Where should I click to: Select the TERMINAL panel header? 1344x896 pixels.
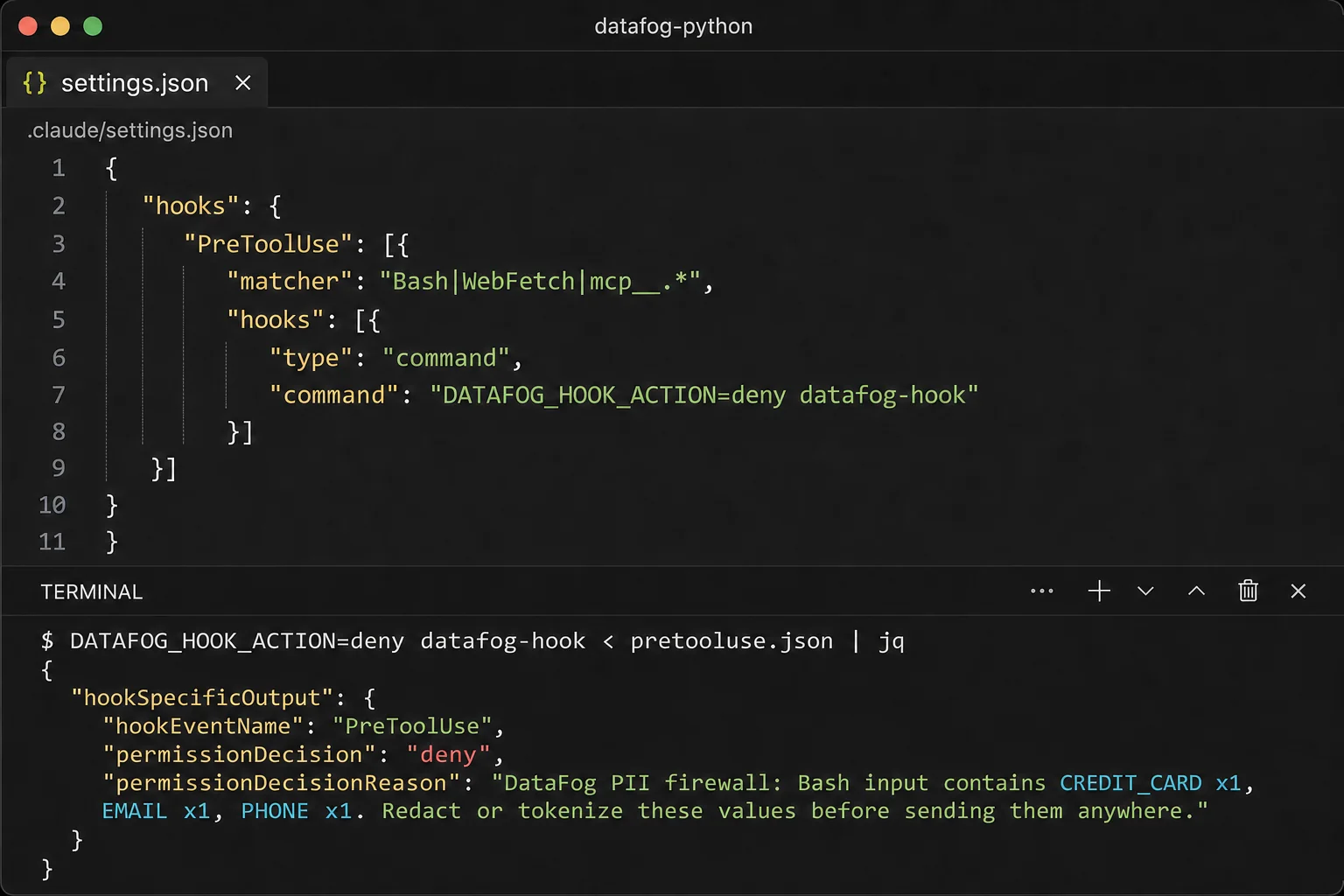click(92, 592)
